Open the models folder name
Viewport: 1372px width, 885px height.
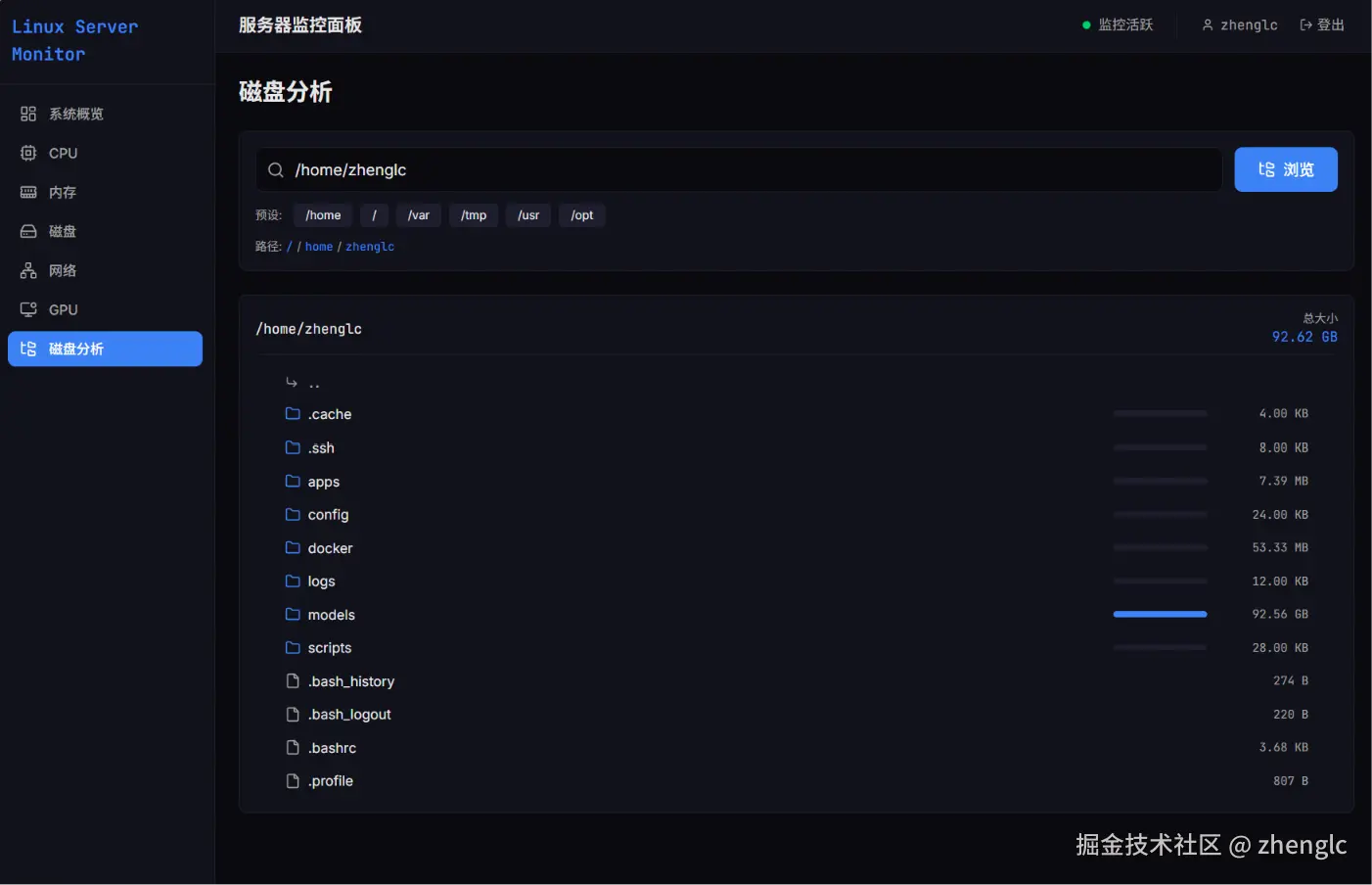pos(332,615)
